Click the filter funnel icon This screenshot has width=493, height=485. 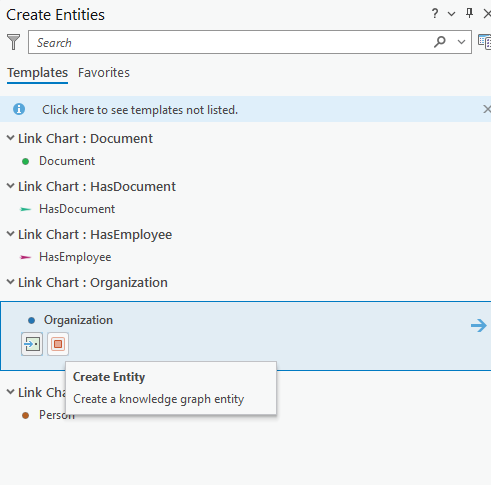[x=13, y=42]
